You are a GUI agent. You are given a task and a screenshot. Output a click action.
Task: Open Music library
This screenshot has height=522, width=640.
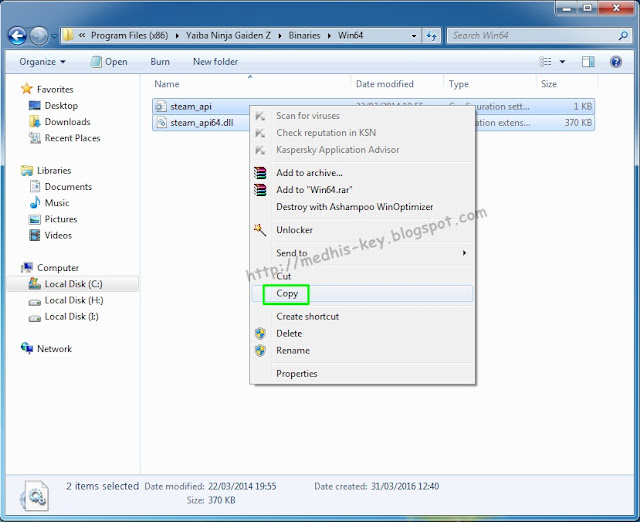(49, 203)
